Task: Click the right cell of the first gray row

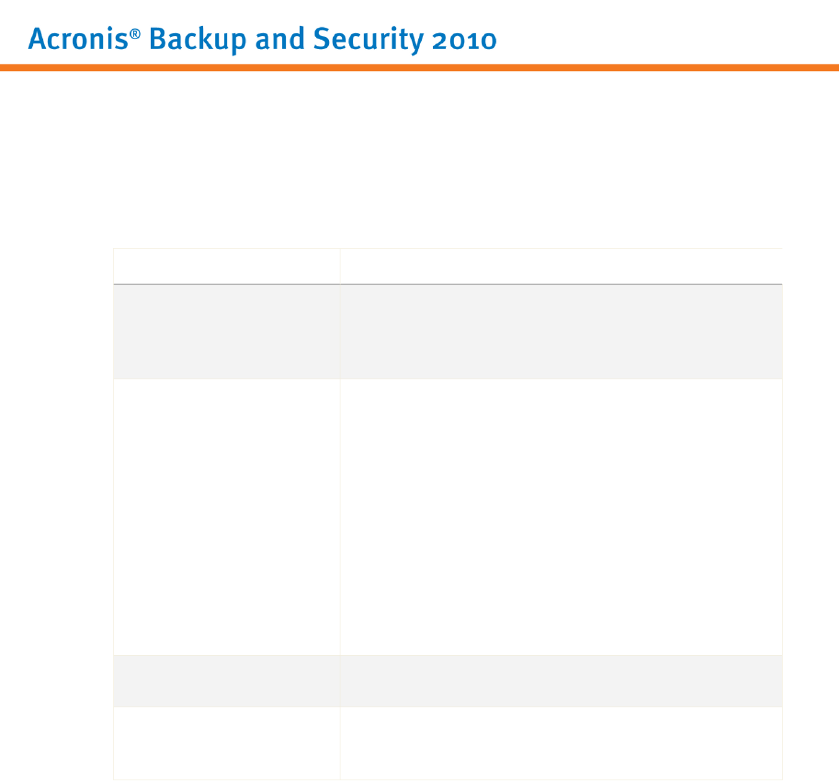Action: 560,332
